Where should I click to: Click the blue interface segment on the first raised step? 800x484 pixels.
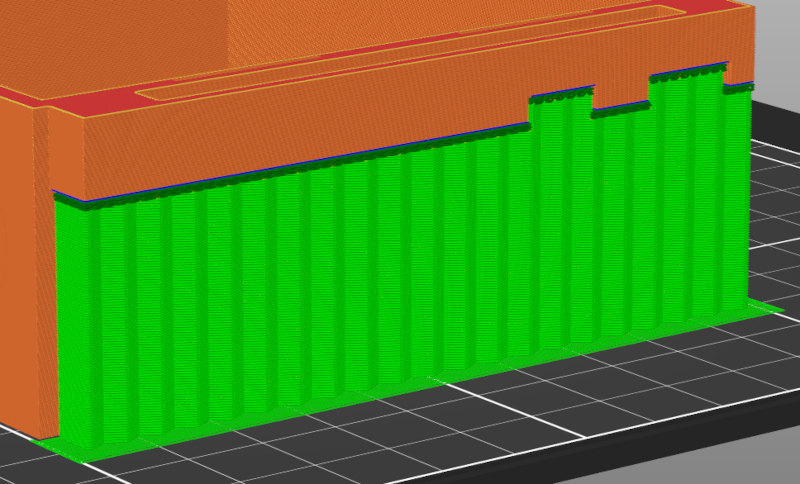(563, 90)
